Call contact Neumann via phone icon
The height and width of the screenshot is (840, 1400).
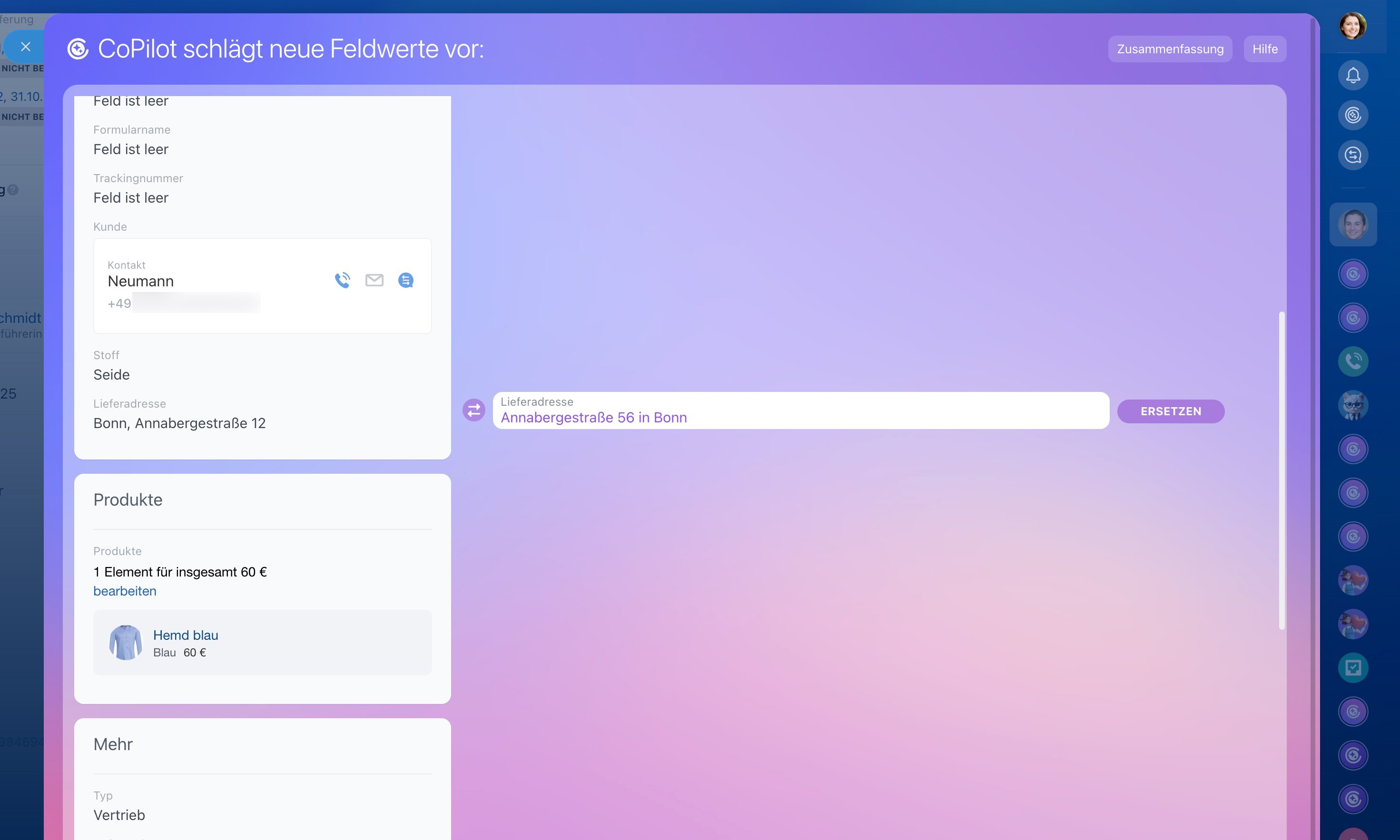343,280
